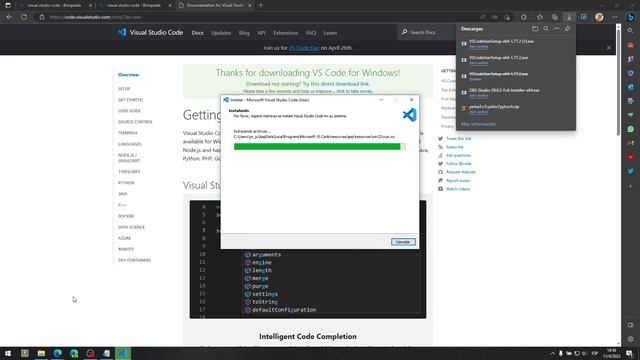Open the Report issues link

[458, 180]
